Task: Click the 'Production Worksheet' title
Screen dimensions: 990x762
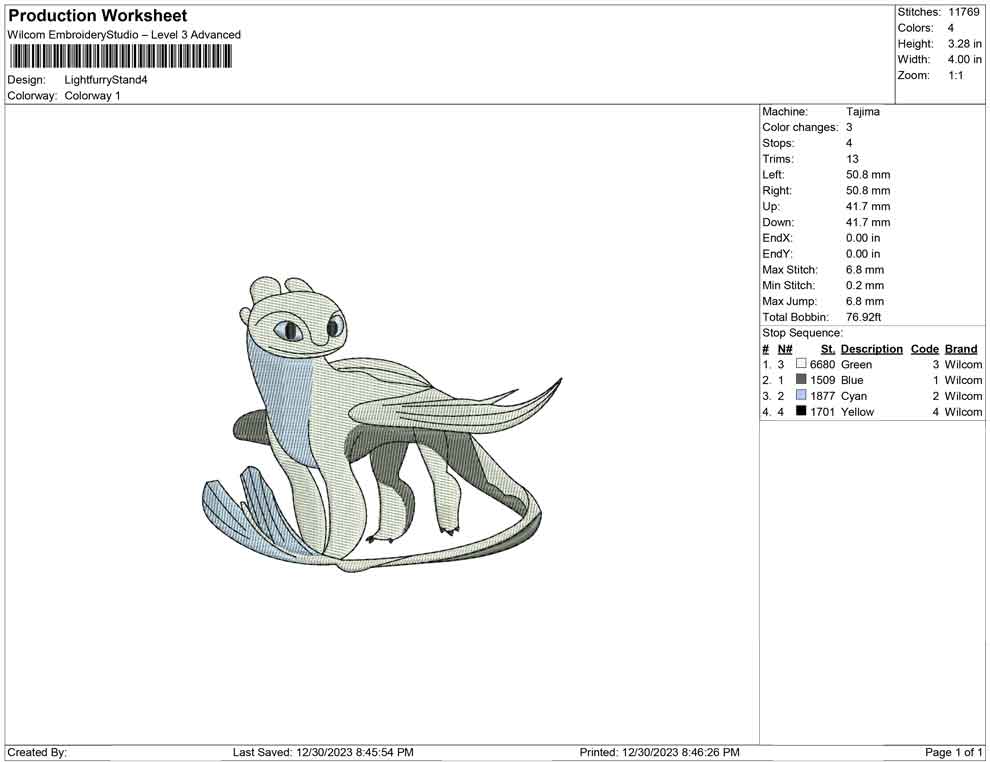Action: click(x=98, y=16)
